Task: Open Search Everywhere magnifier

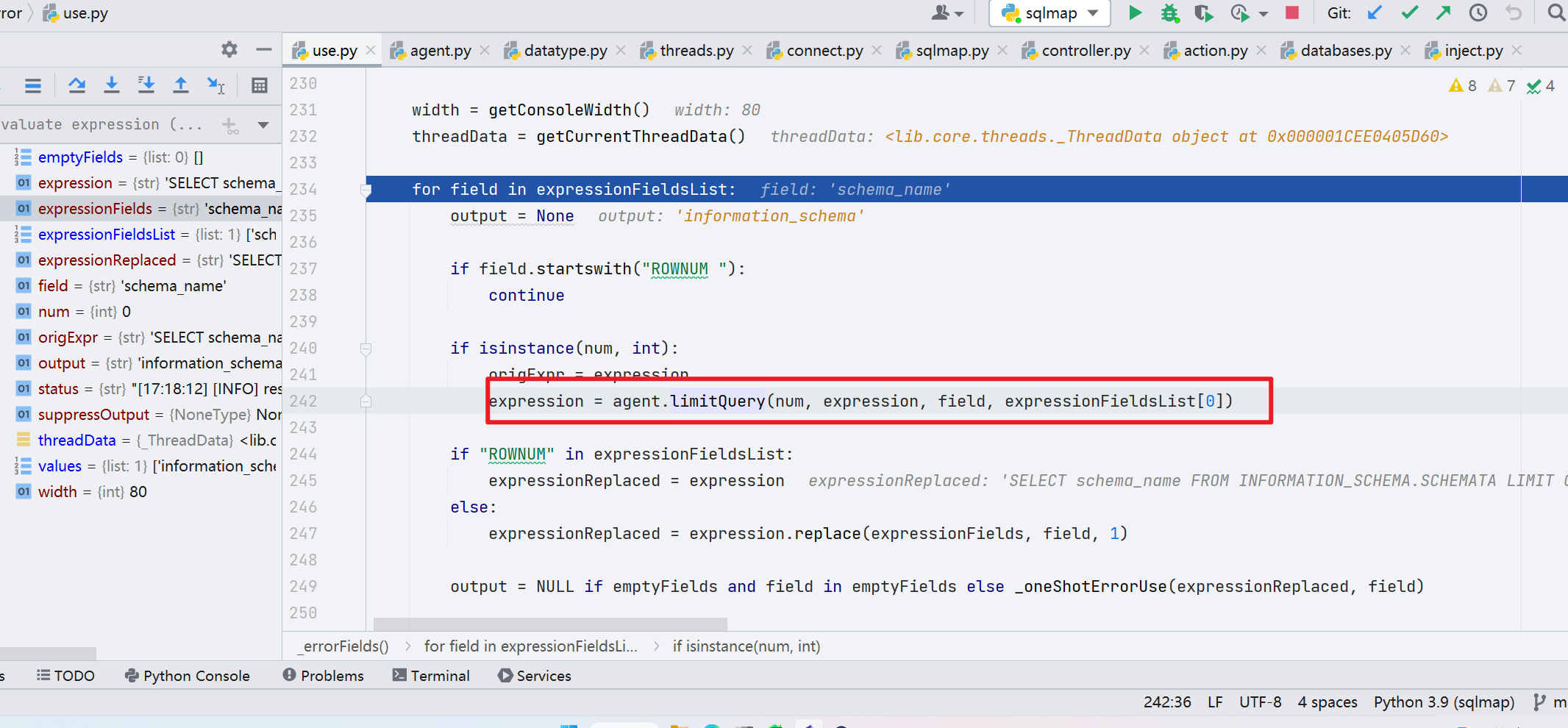Action: (1555, 13)
